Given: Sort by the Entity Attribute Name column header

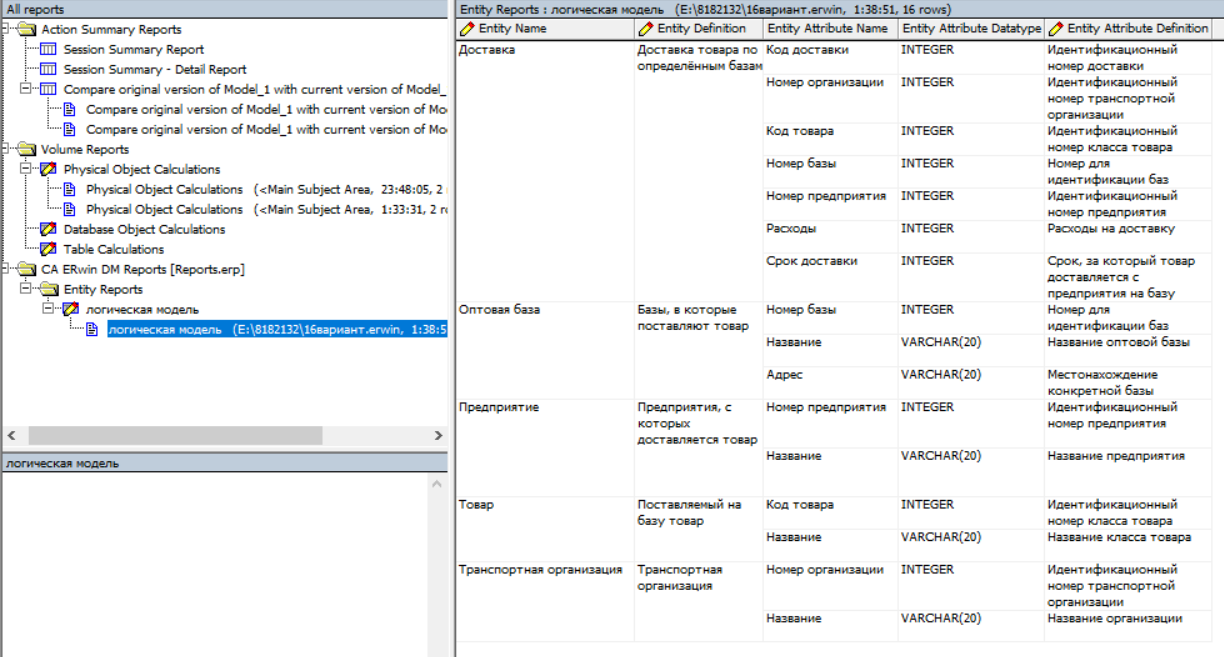Looking at the screenshot, I should tap(828, 29).
